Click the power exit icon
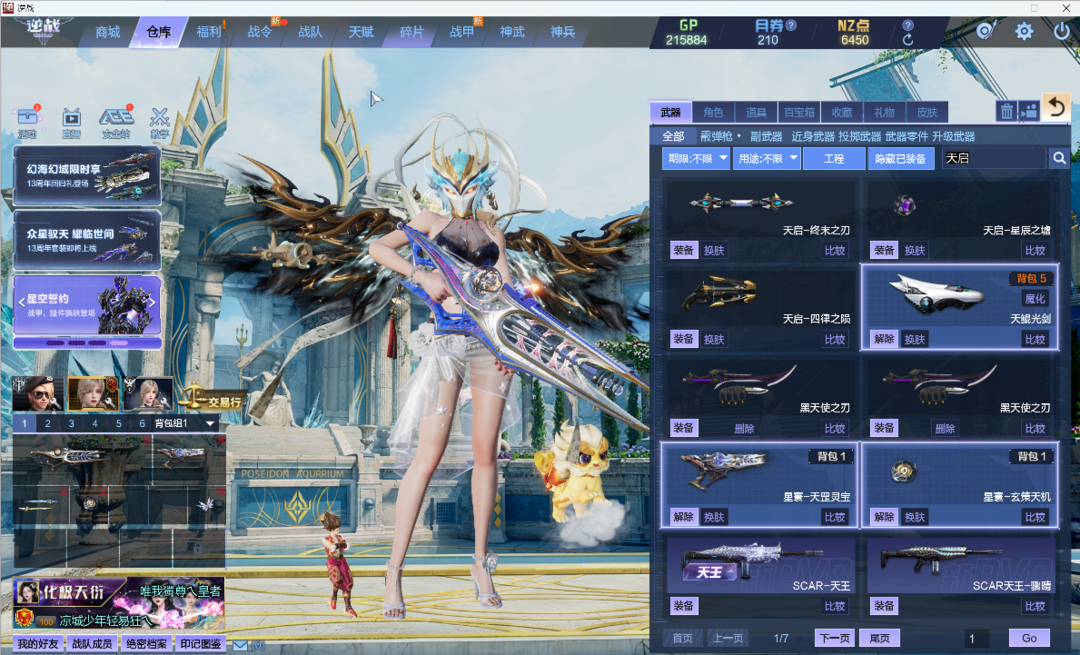The height and width of the screenshot is (655, 1080). [1061, 31]
